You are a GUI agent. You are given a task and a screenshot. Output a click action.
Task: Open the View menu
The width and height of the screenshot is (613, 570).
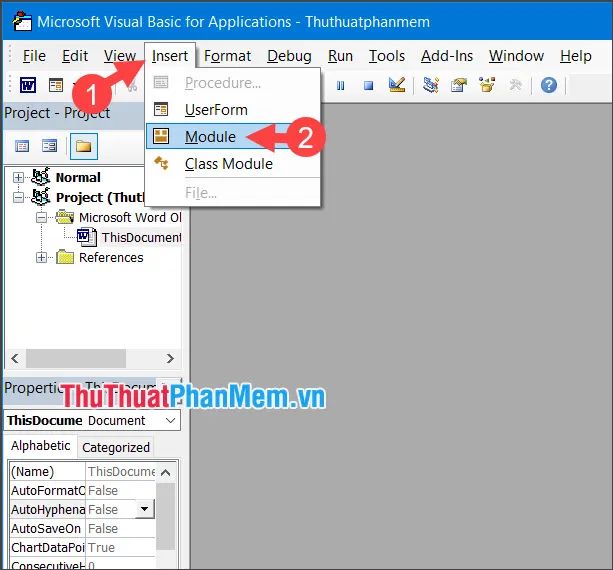pos(120,56)
